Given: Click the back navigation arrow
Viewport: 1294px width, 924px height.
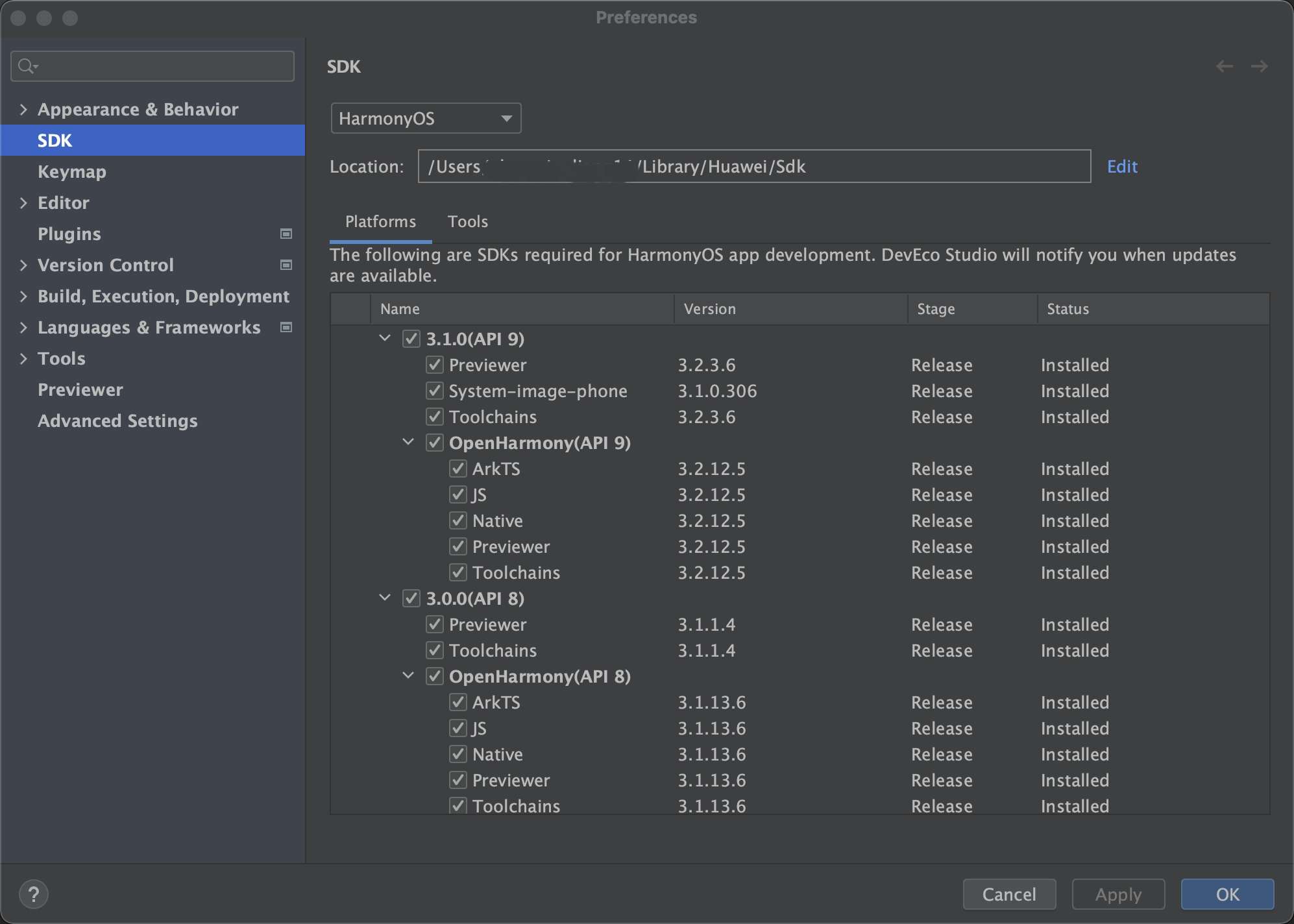Looking at the screenshot, I should (1225, 66).
